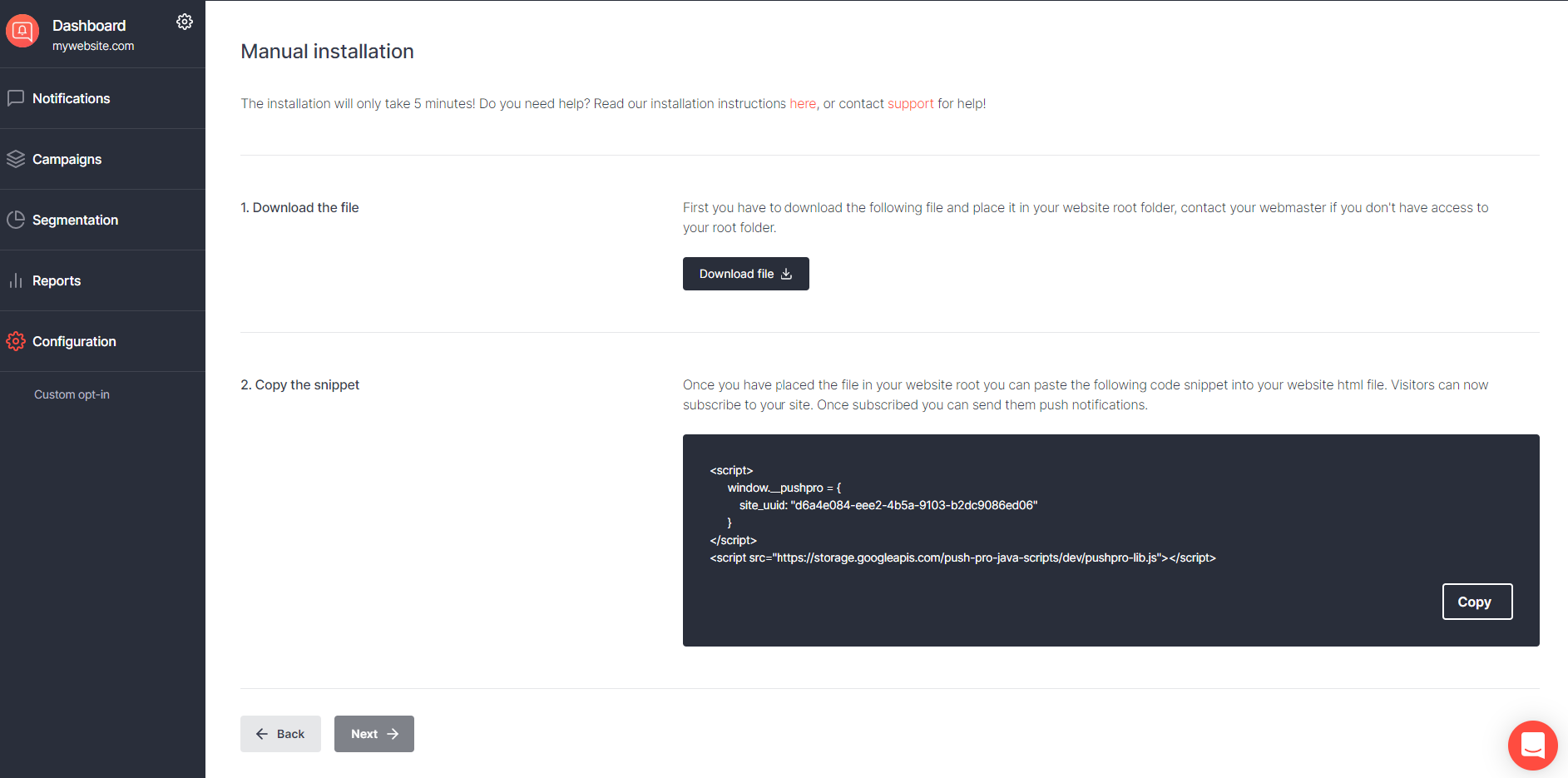Click the mywebsite.com site name

pos(93,46)
